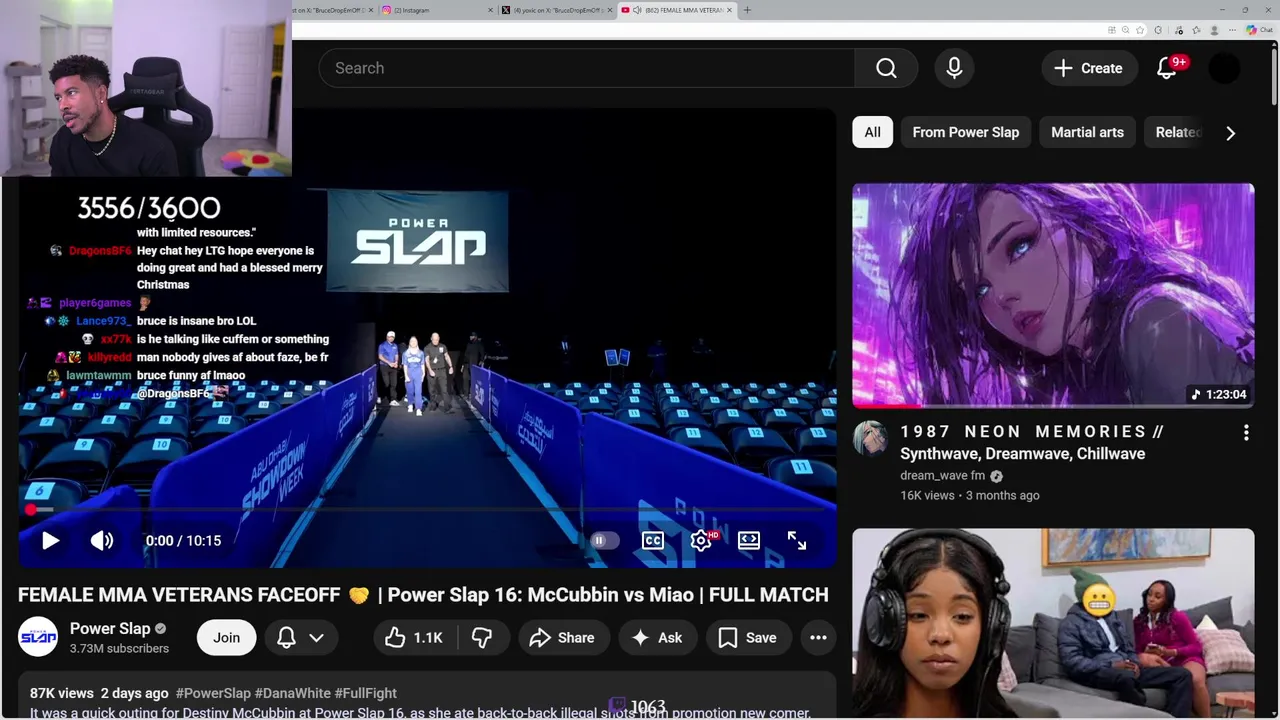Mute the video volume
Screen dimensions: 1280x720
point(102,541)
